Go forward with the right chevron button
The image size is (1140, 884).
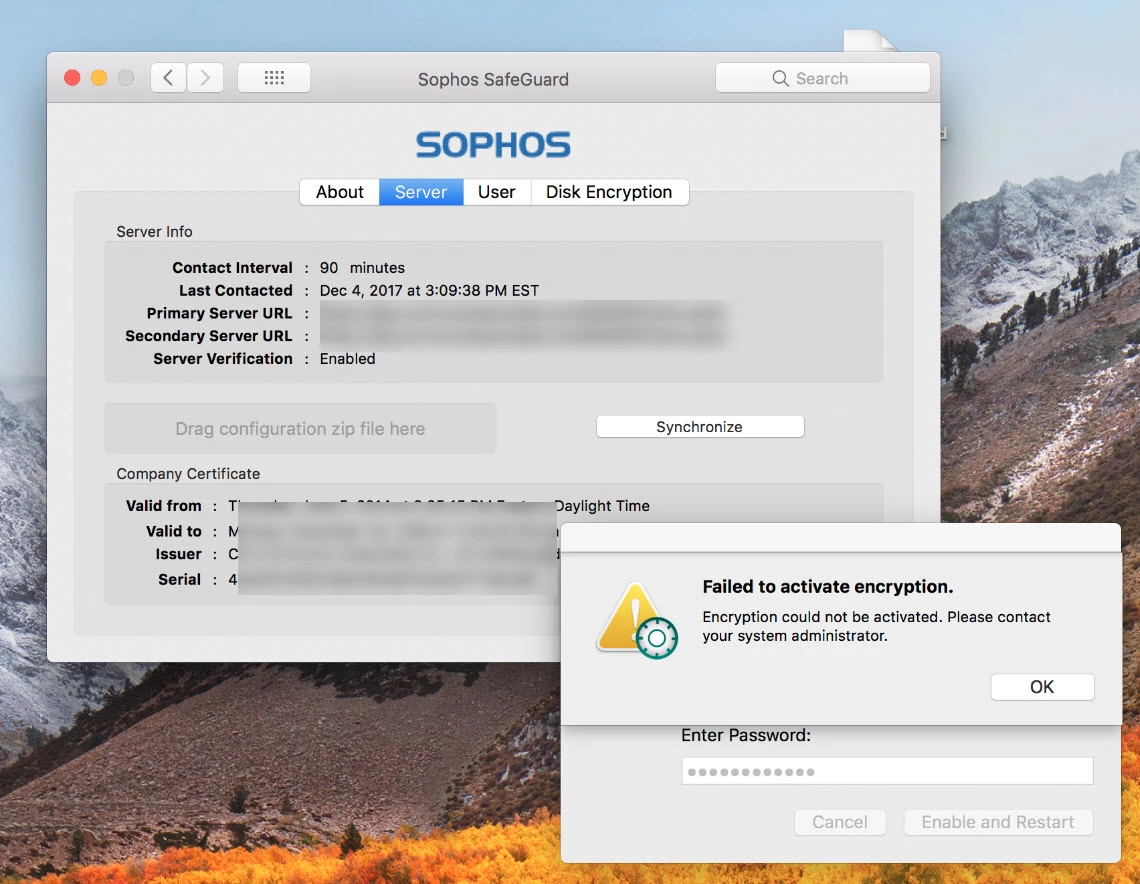205,78
